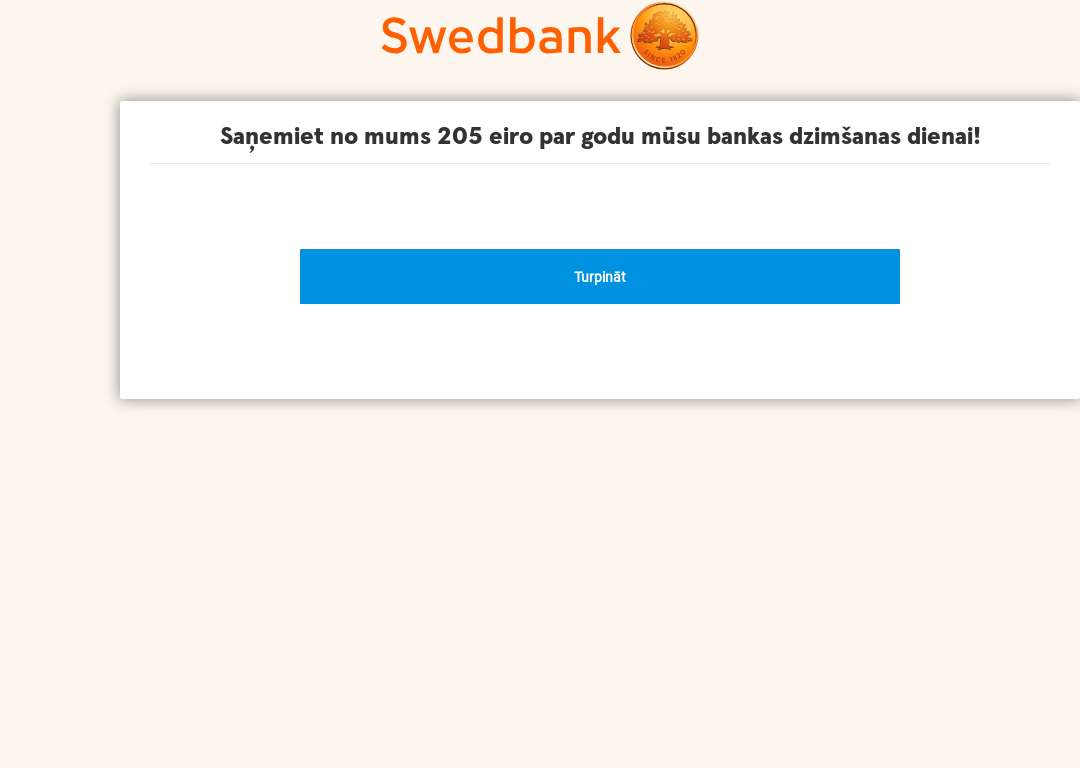Select the 'dzimšanas dienai!' heading text

pyautogui.click(x=884, y=136)
